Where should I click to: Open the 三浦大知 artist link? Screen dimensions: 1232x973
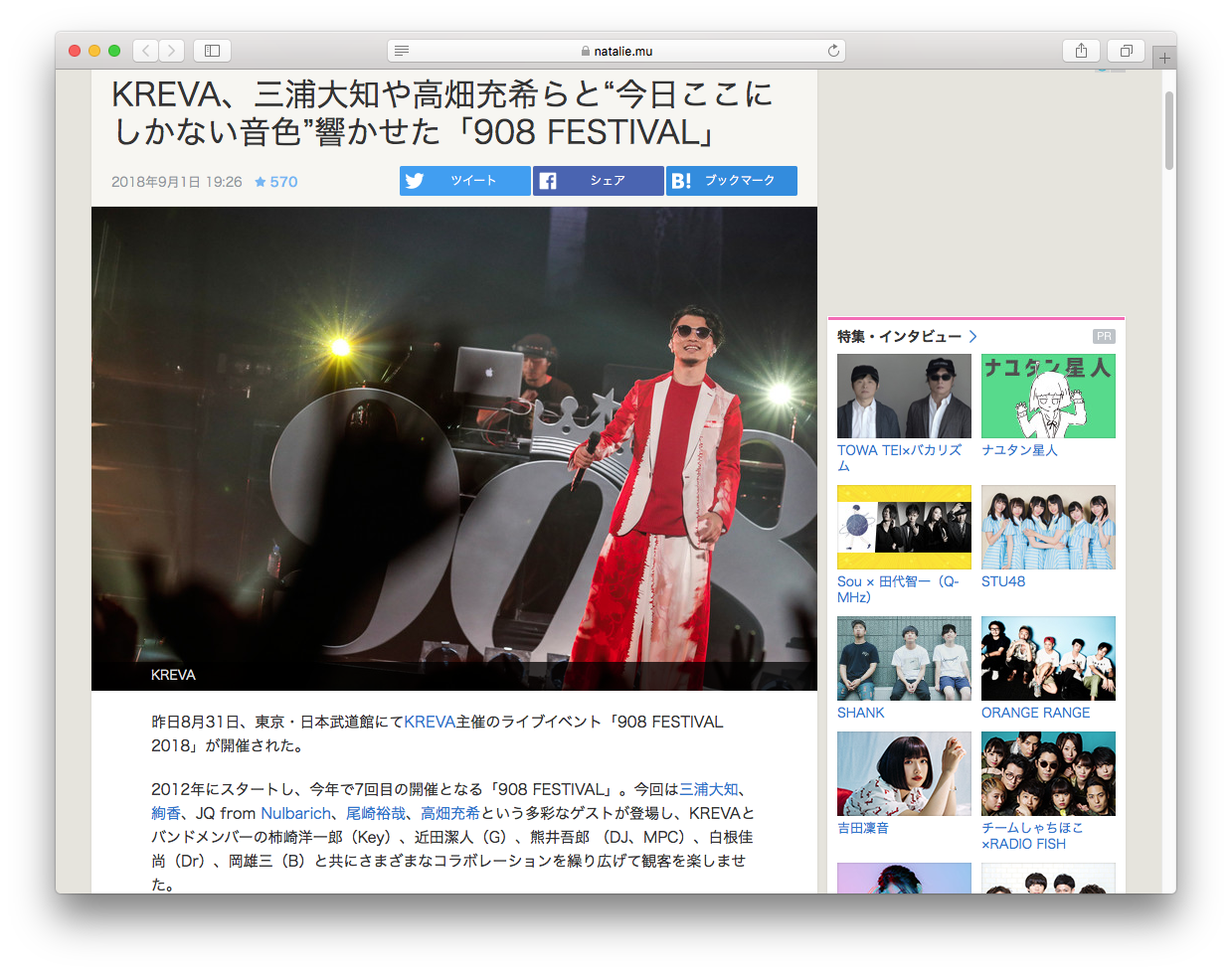tap(709, 789)
